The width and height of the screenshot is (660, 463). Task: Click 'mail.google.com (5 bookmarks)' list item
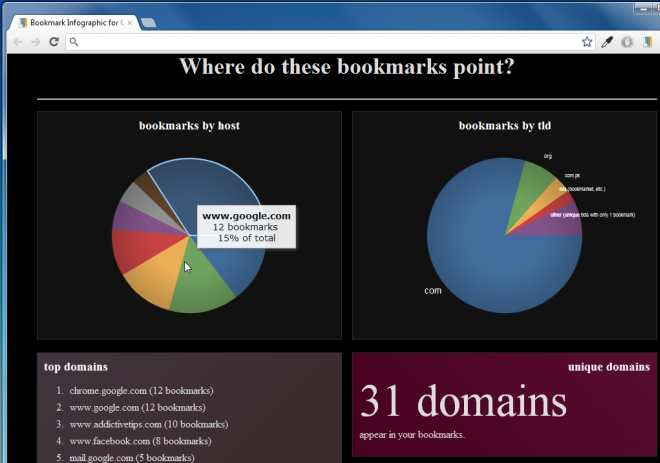click(132, 458)
